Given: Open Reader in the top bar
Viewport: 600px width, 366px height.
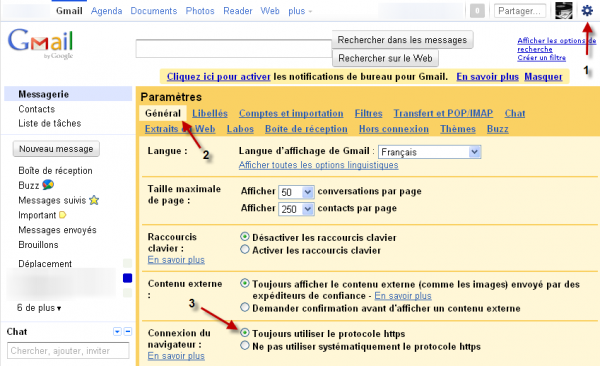Looking at the screenshot, I should point(238,11).
